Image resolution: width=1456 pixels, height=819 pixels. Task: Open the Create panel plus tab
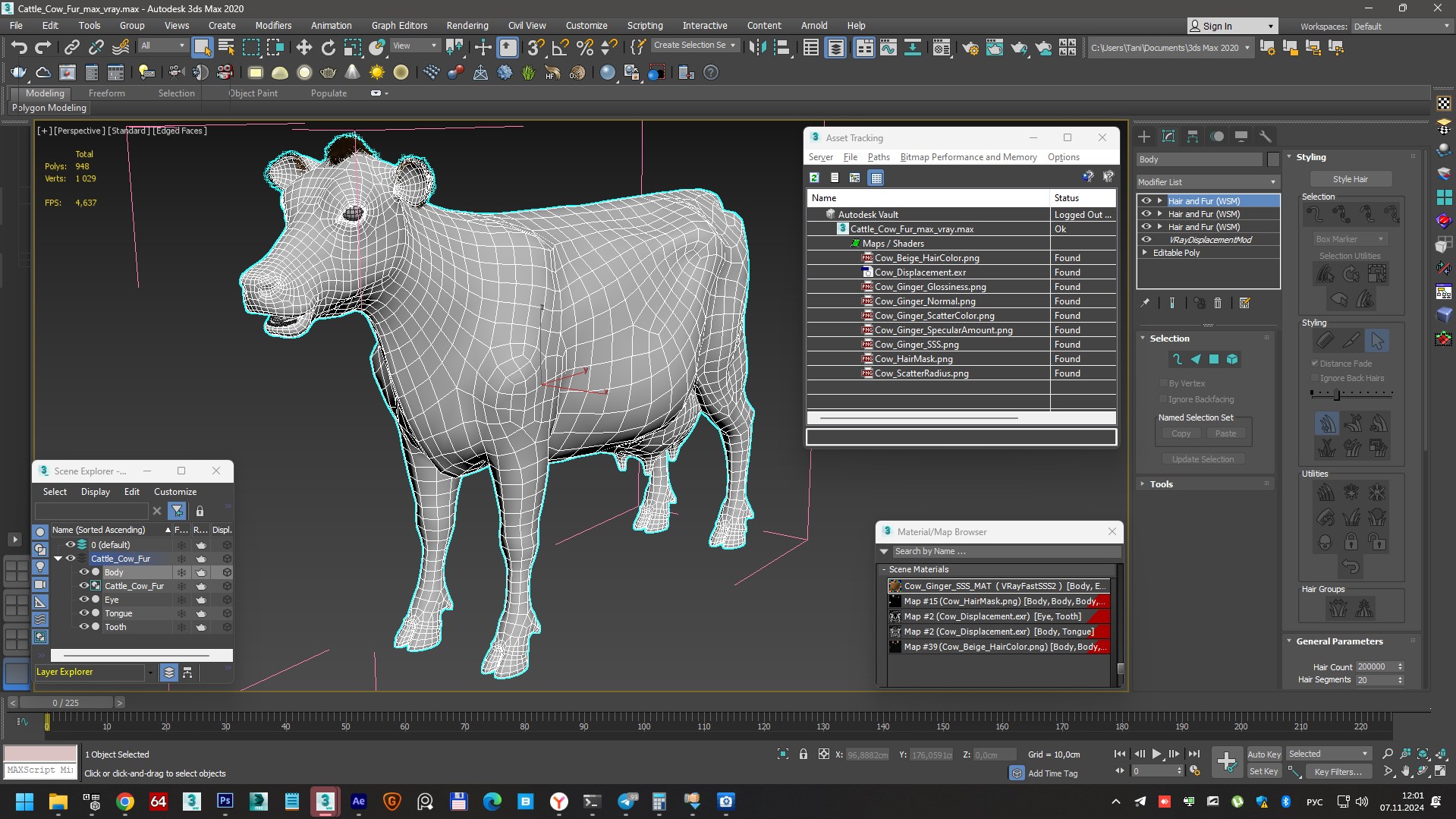(x=1144, y=137)
